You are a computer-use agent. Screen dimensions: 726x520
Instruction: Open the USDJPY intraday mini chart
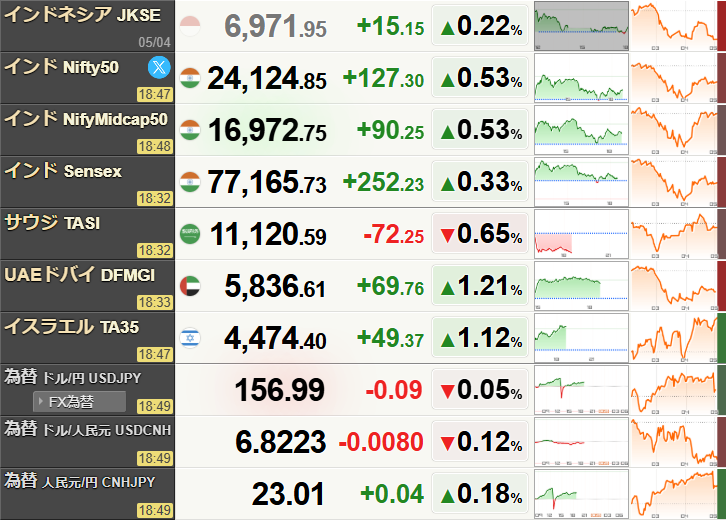pos(582,390)
